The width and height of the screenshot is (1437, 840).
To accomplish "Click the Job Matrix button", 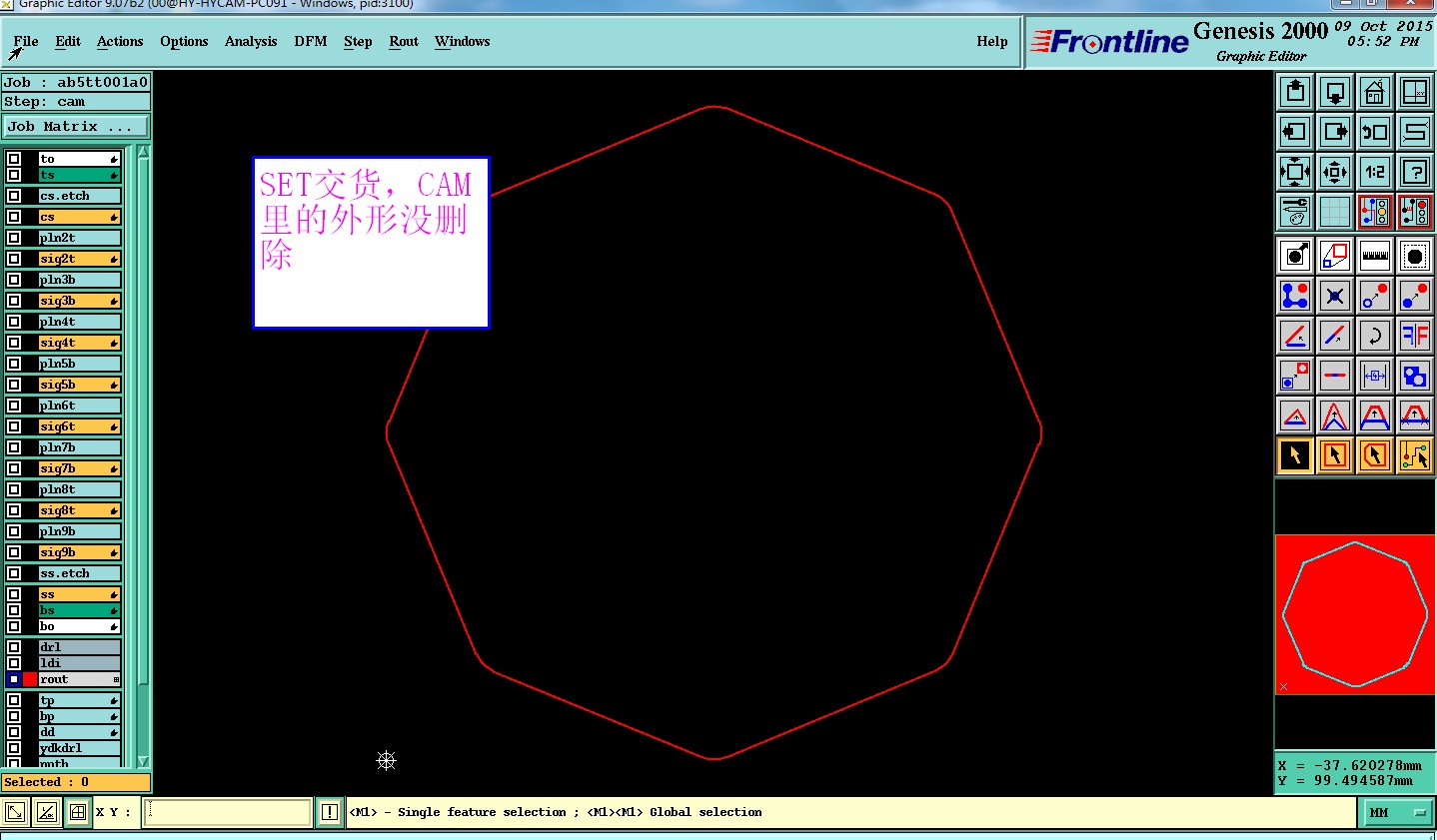I will (x=76, y=127).
